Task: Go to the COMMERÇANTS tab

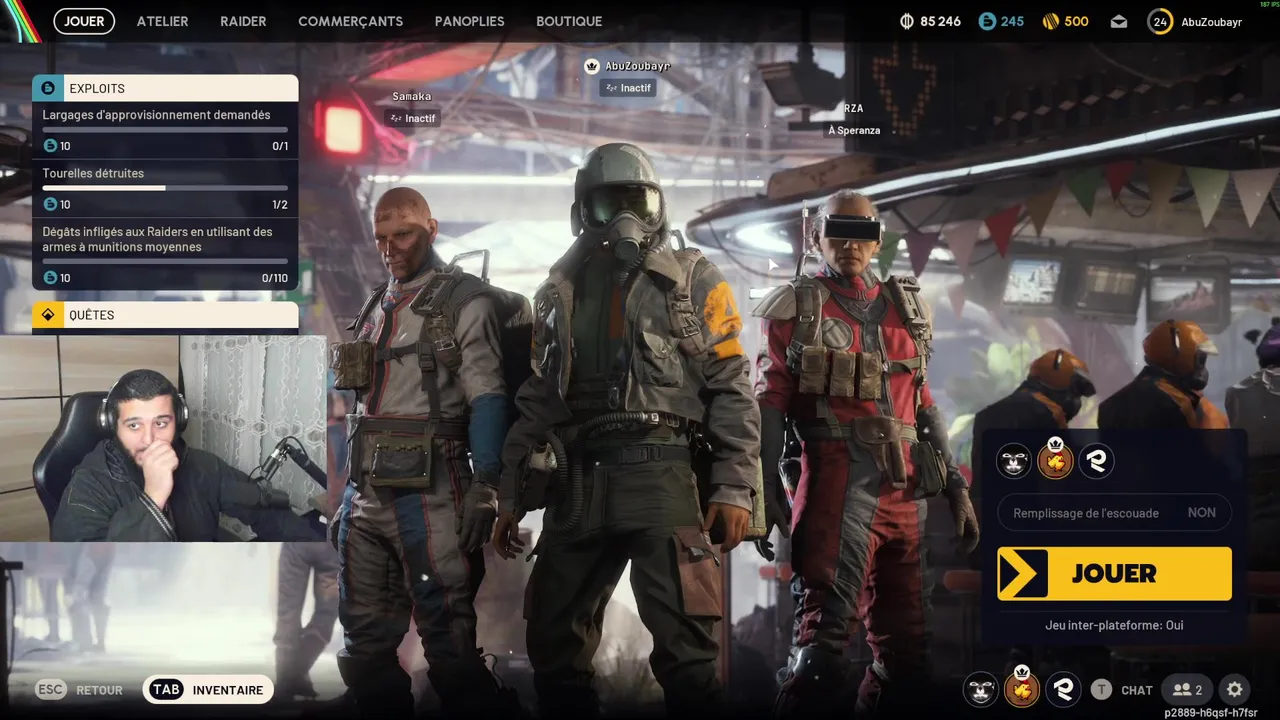Action: [x=350, y=21]
